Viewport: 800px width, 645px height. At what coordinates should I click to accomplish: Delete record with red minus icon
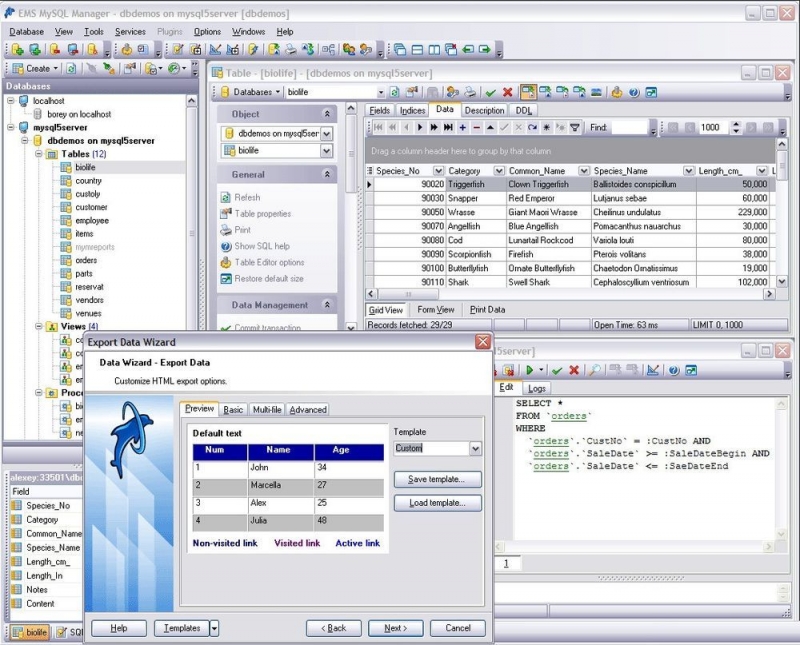pos(477,128)
